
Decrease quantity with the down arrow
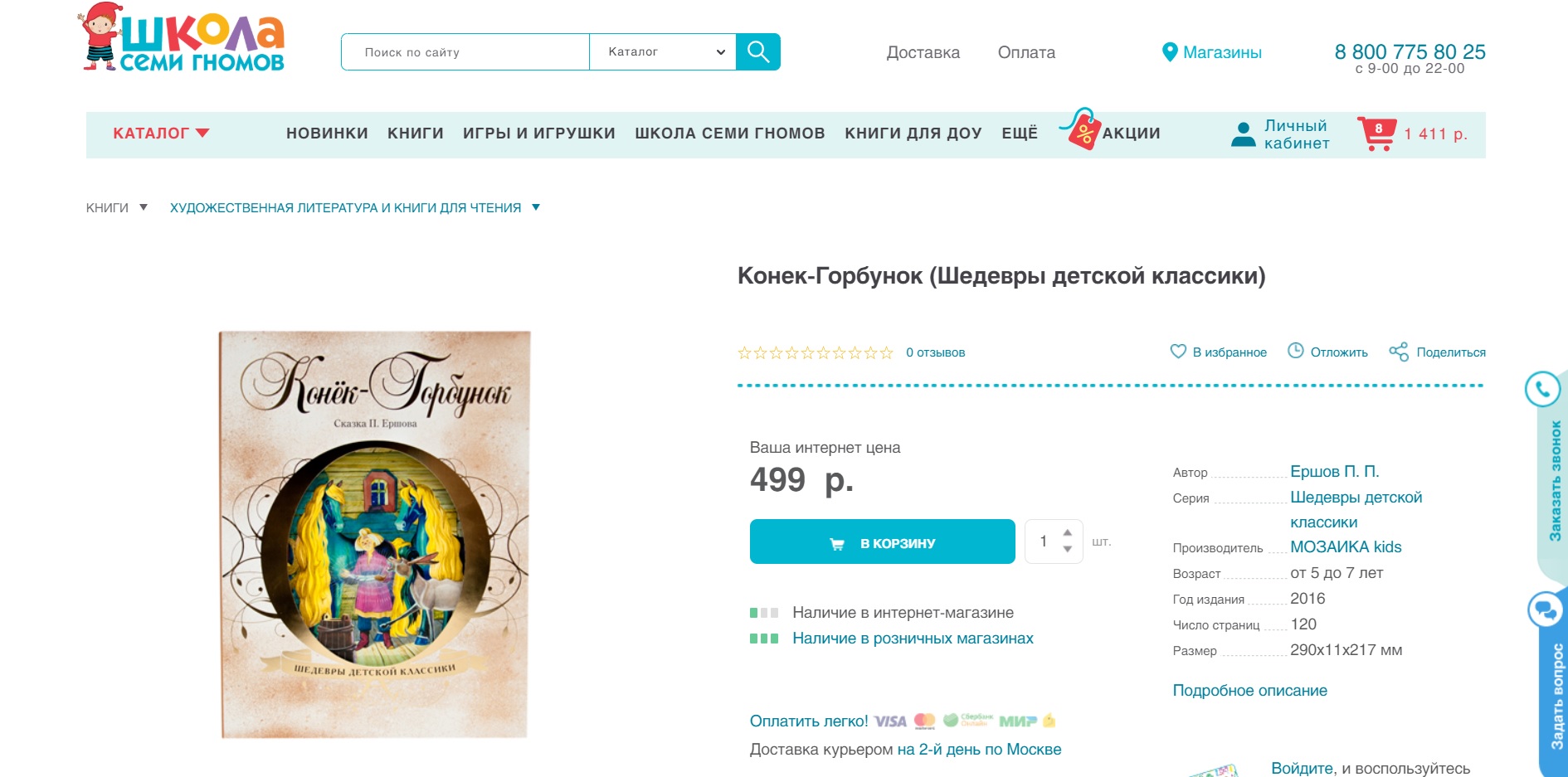1068,549
